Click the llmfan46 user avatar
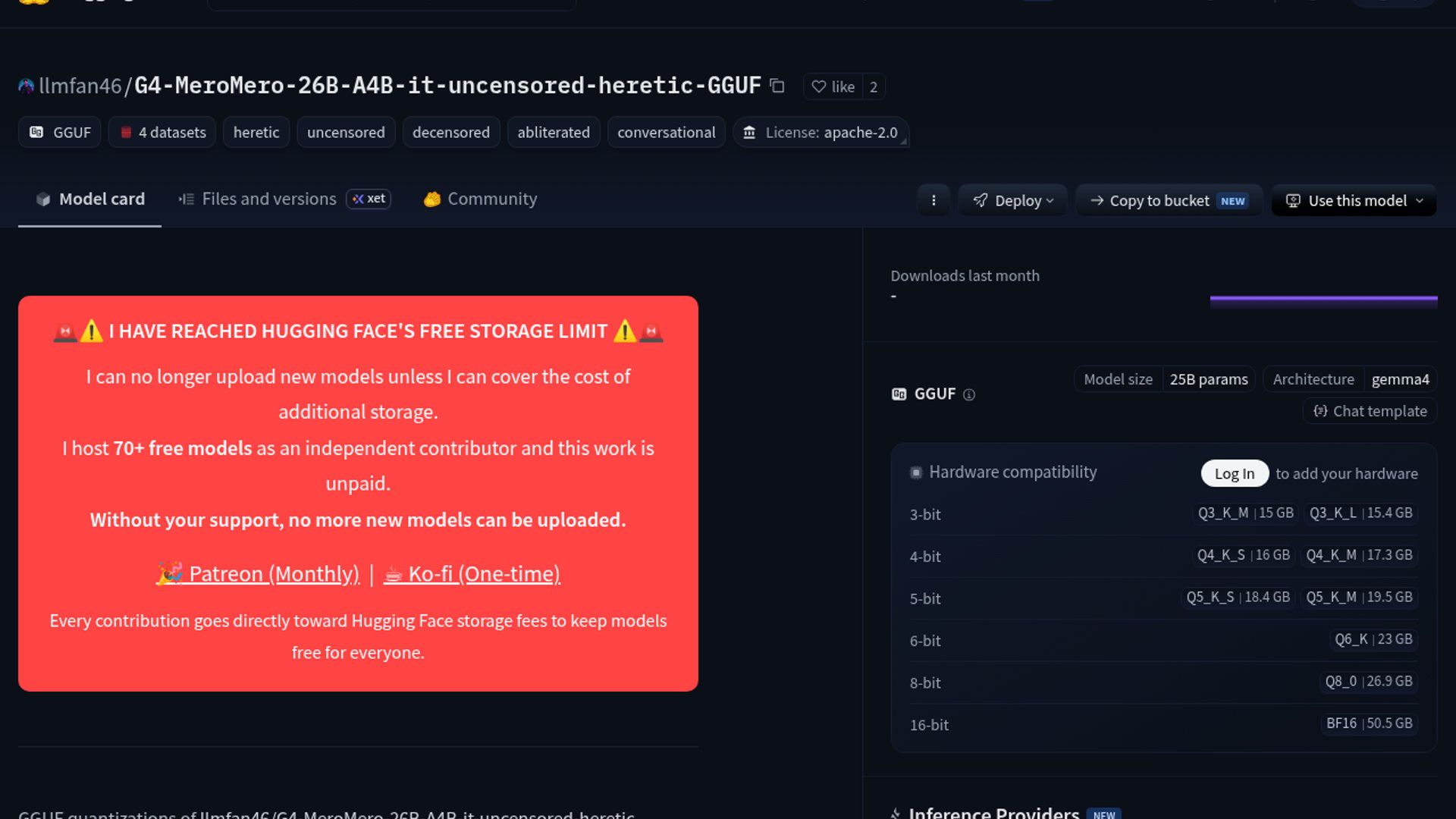The width and height of the screenshot is (1456, 819). (x=27, y=86)
